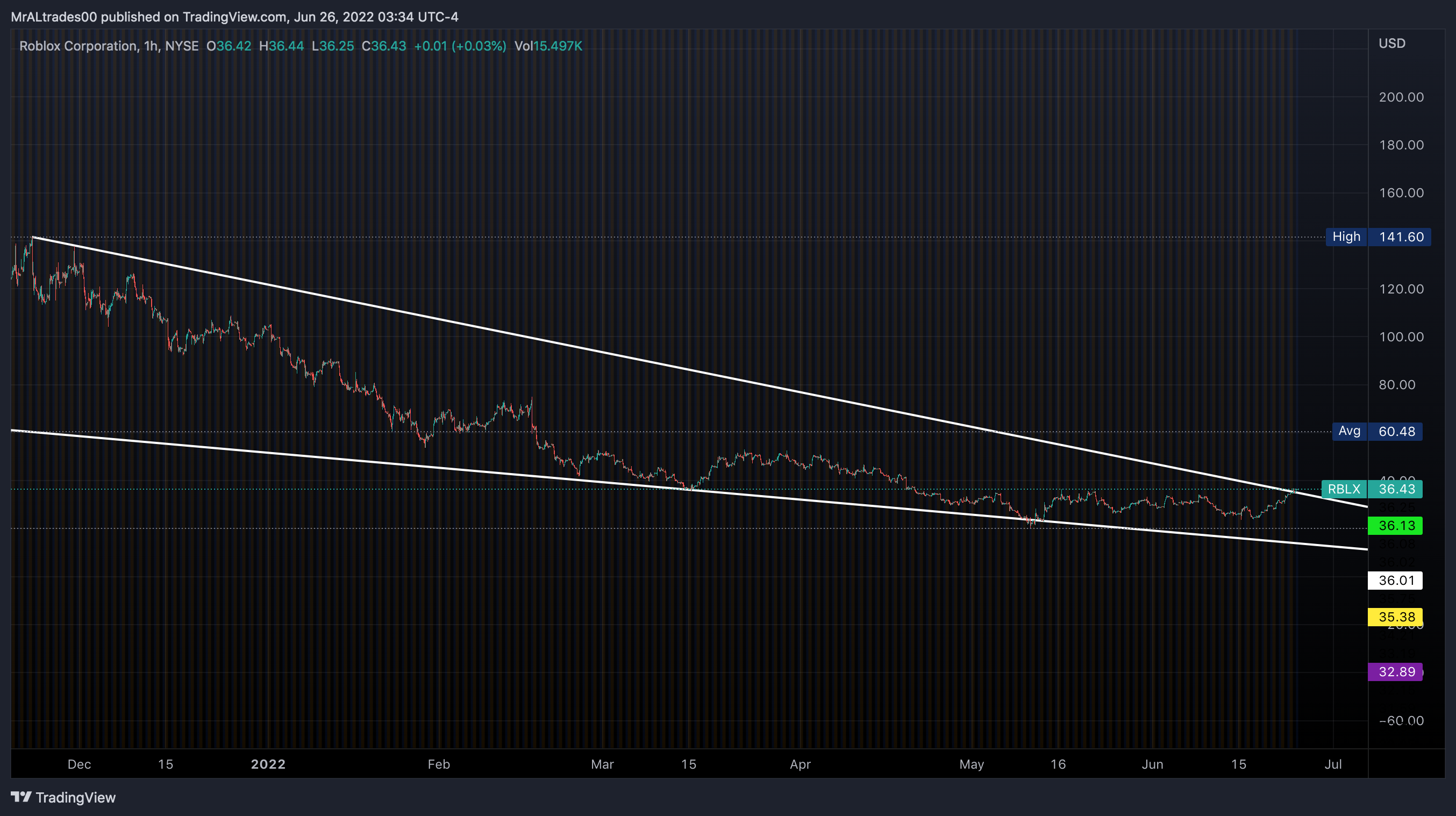Select the Avg 60.48 price label

[1378, 431]
